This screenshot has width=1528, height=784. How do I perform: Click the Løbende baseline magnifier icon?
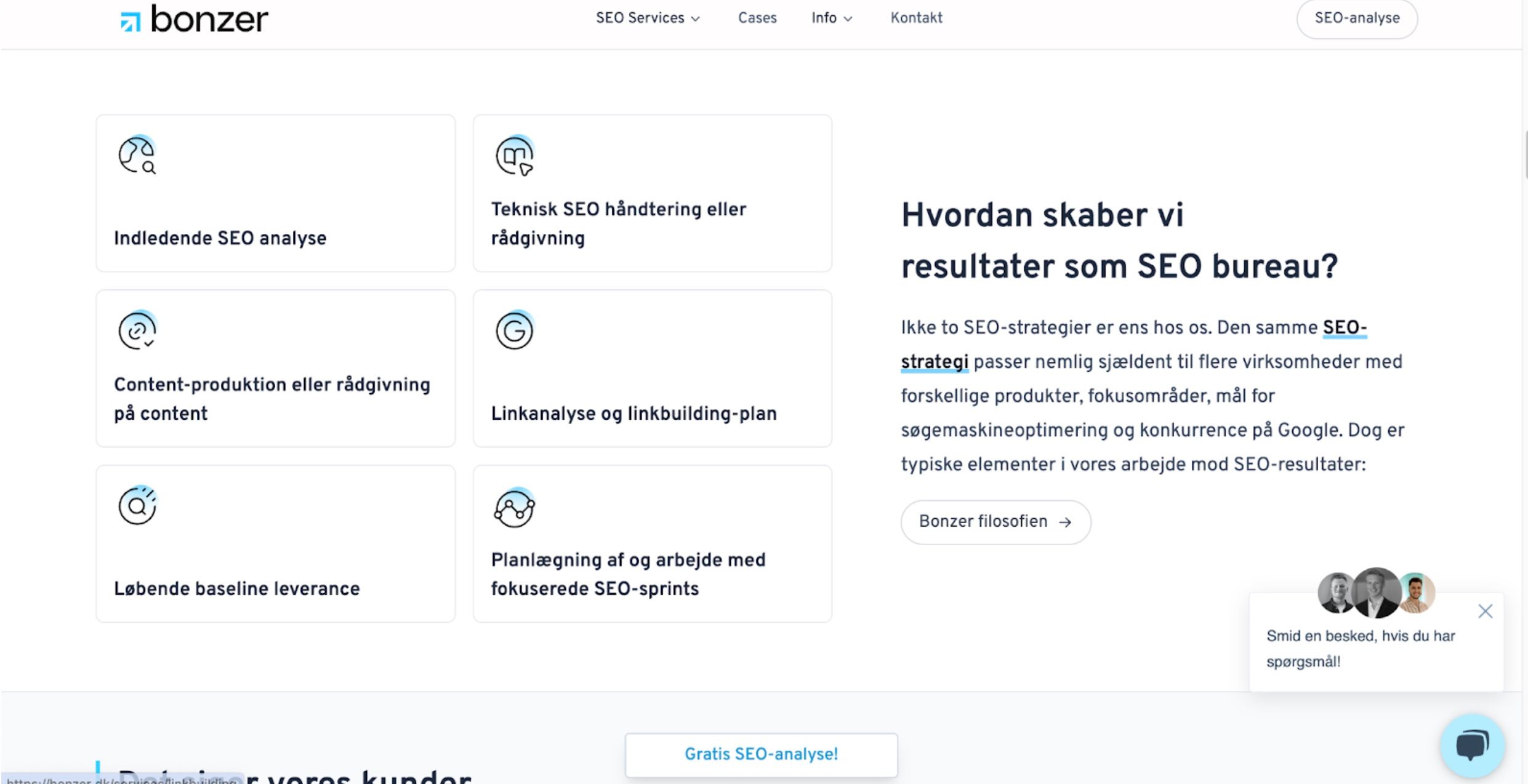tap(137, 505)
